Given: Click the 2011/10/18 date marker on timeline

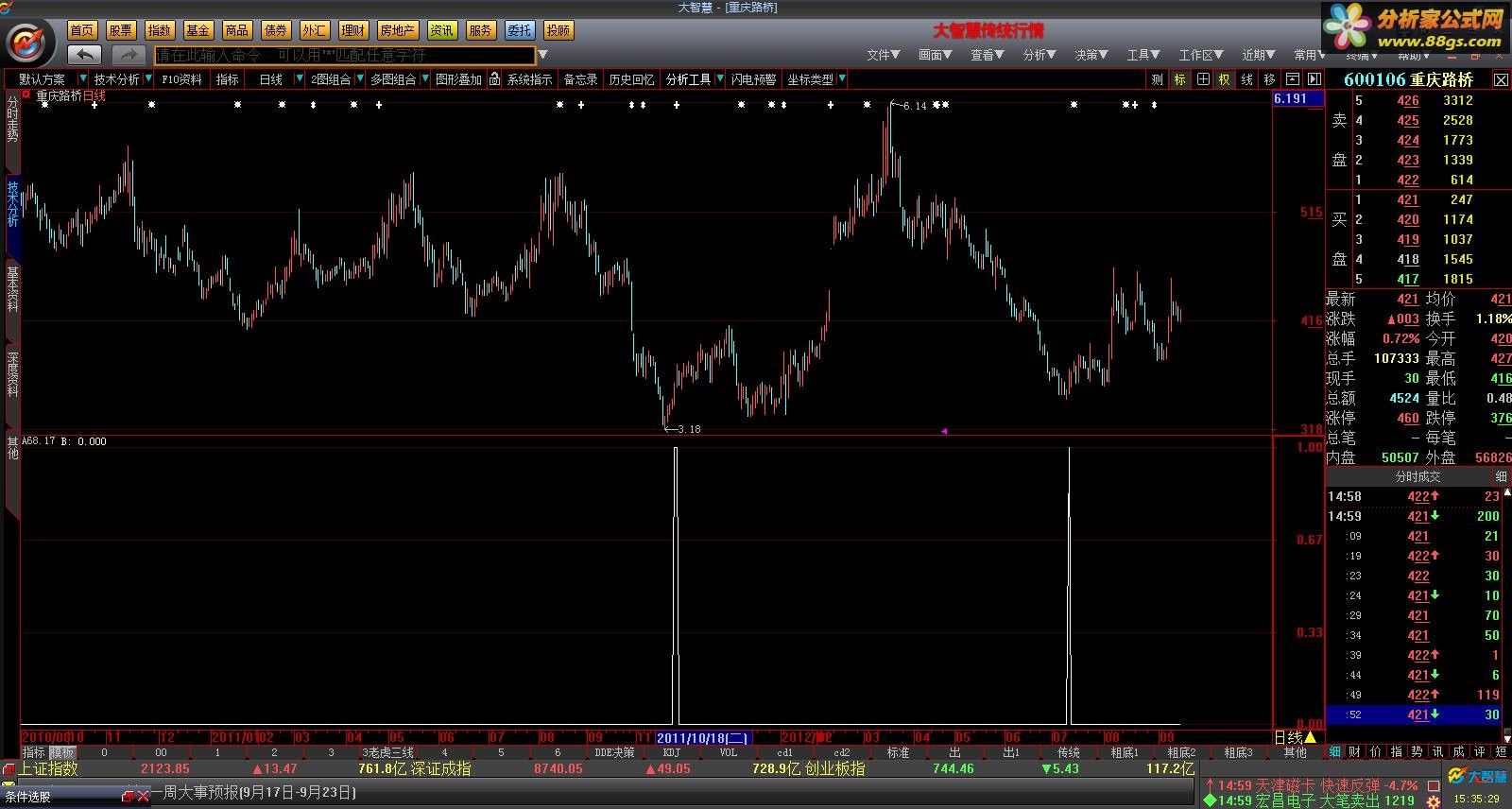Looking at the screenshot, I should tap(704, 737).
